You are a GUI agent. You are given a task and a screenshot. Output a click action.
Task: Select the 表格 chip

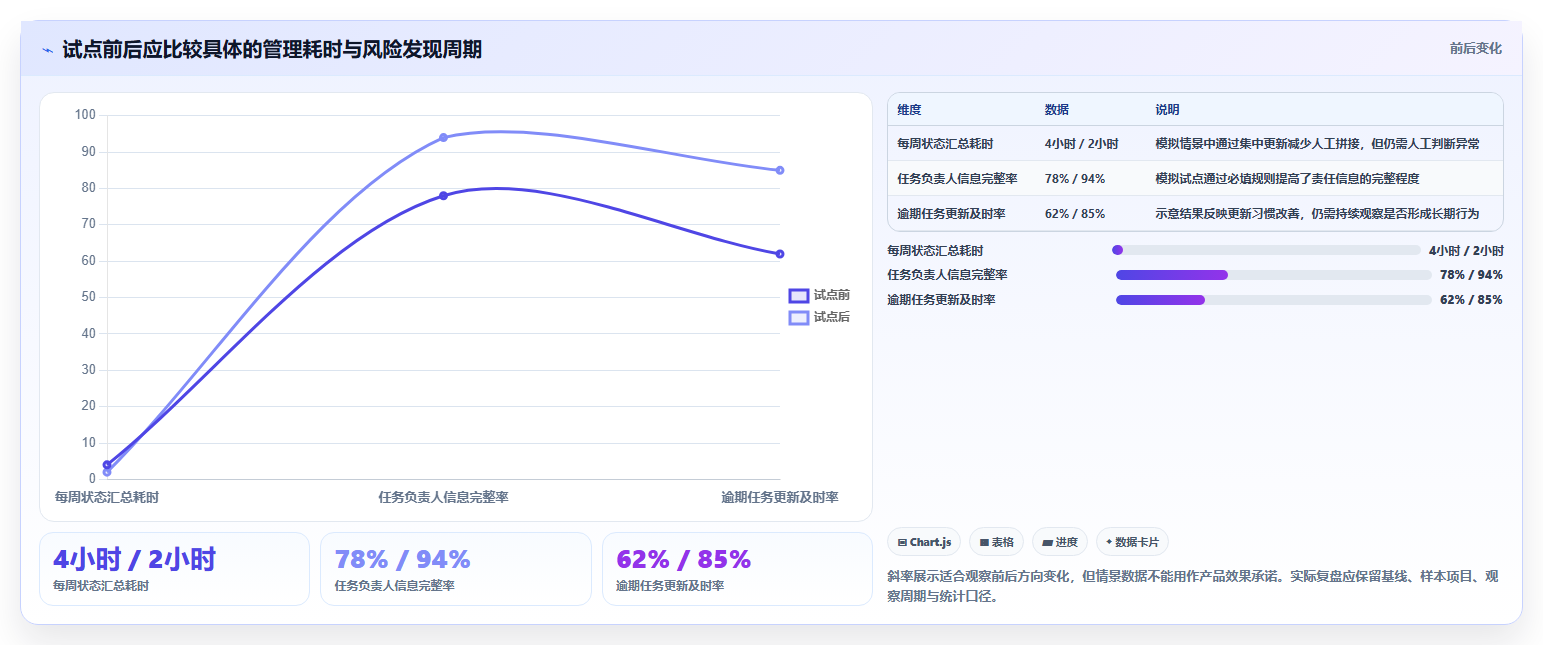(x=996, y=542)
